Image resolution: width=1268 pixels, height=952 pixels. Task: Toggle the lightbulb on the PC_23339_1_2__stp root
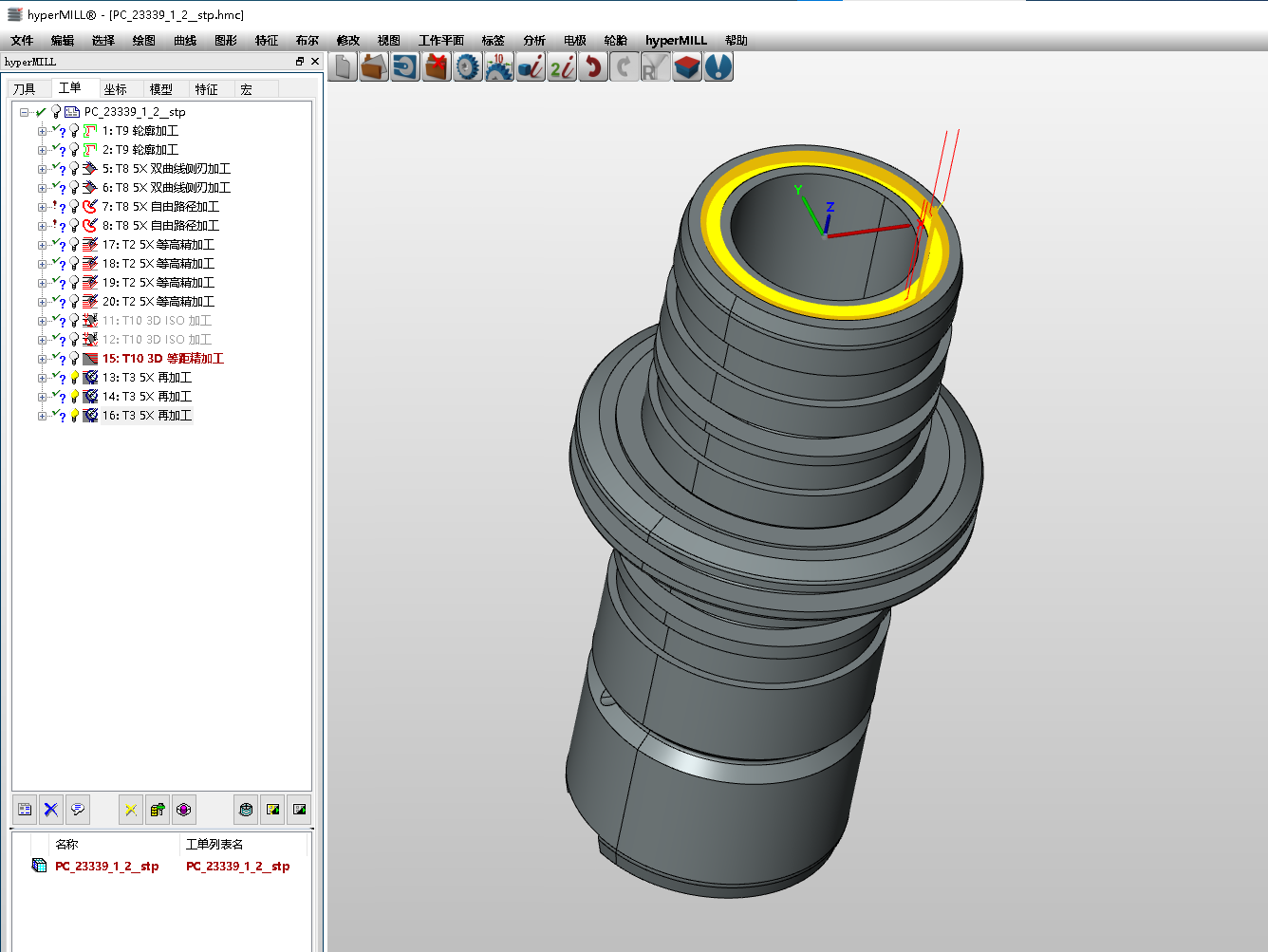56,112
